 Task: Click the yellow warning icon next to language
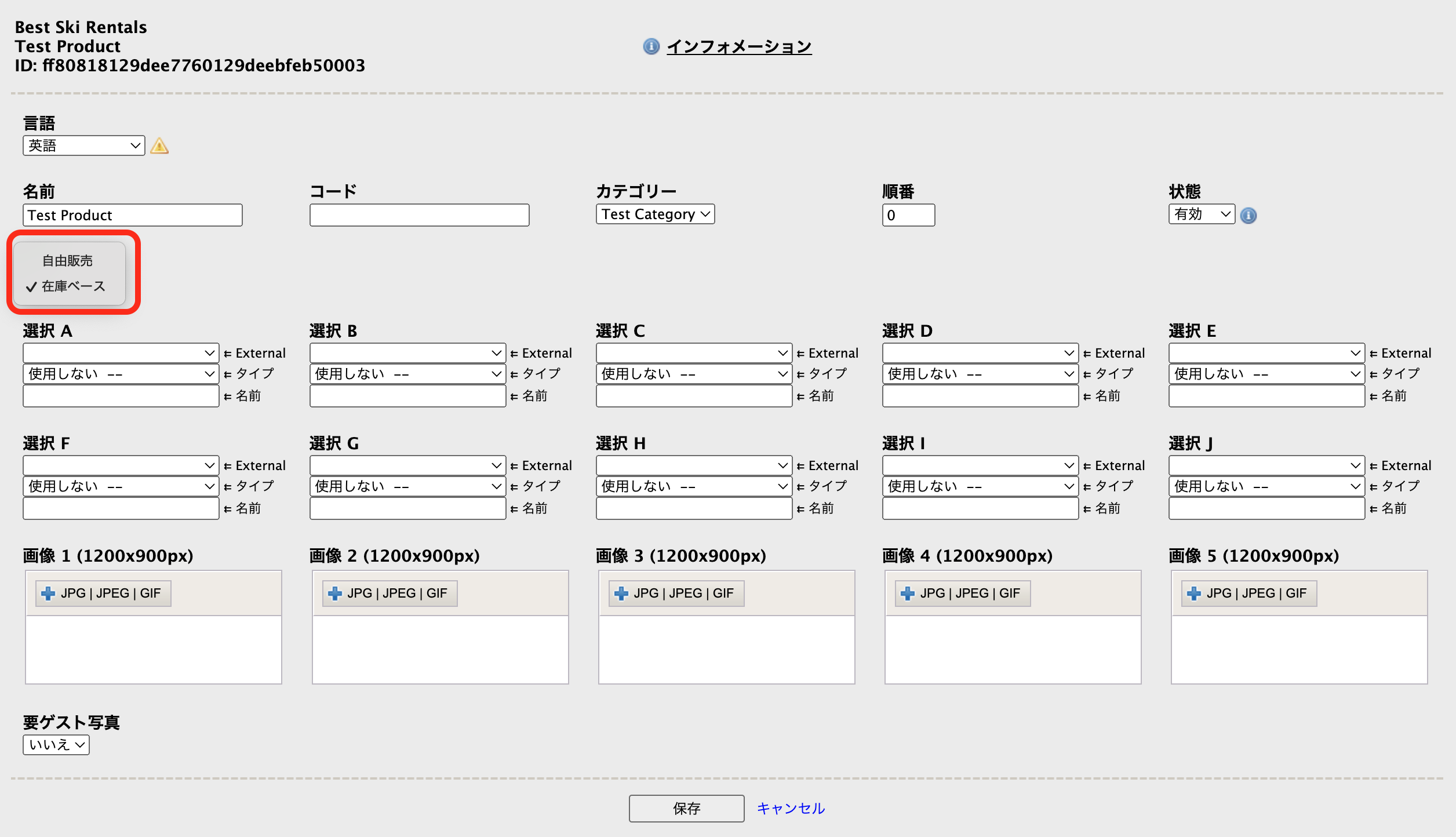159,145
